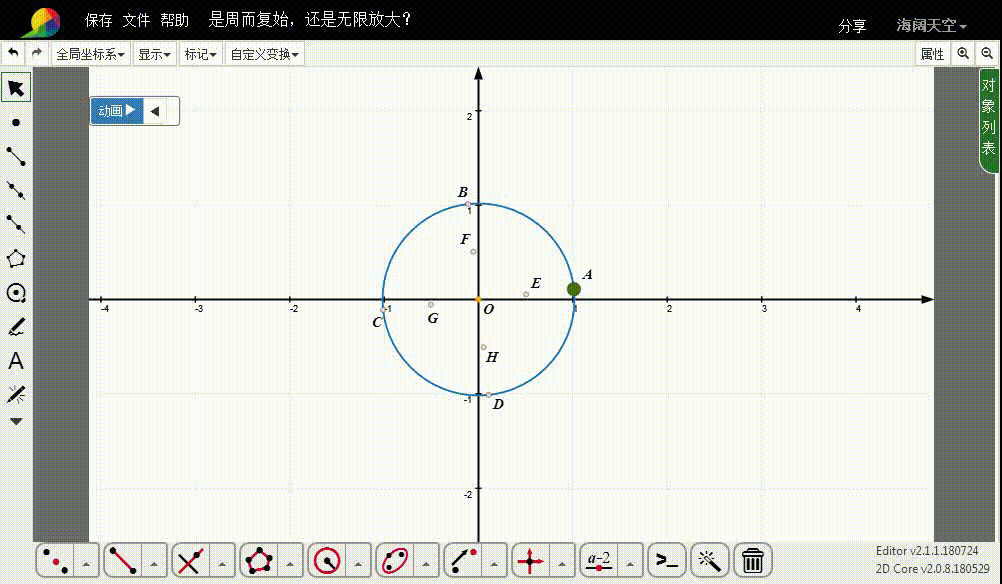Zoom out with the magnifier minus icon
Viewport: 1002px width, 584px height.
987,54
